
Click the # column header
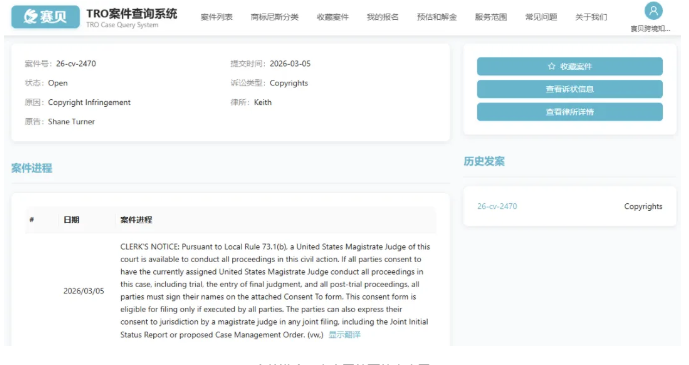coord(32,220)
